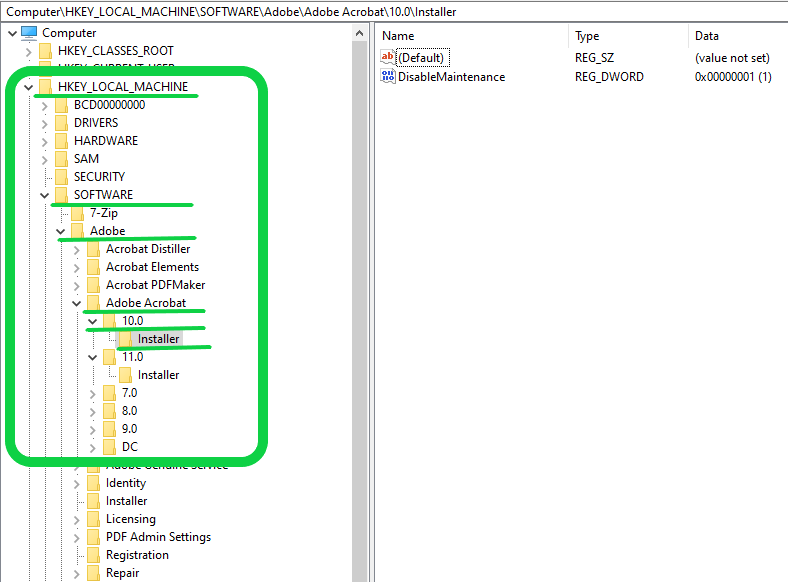Image resolution: width=788 pixels, height=582 pixels.
Task: Expand the Repair key
Action: pos(77,573)
